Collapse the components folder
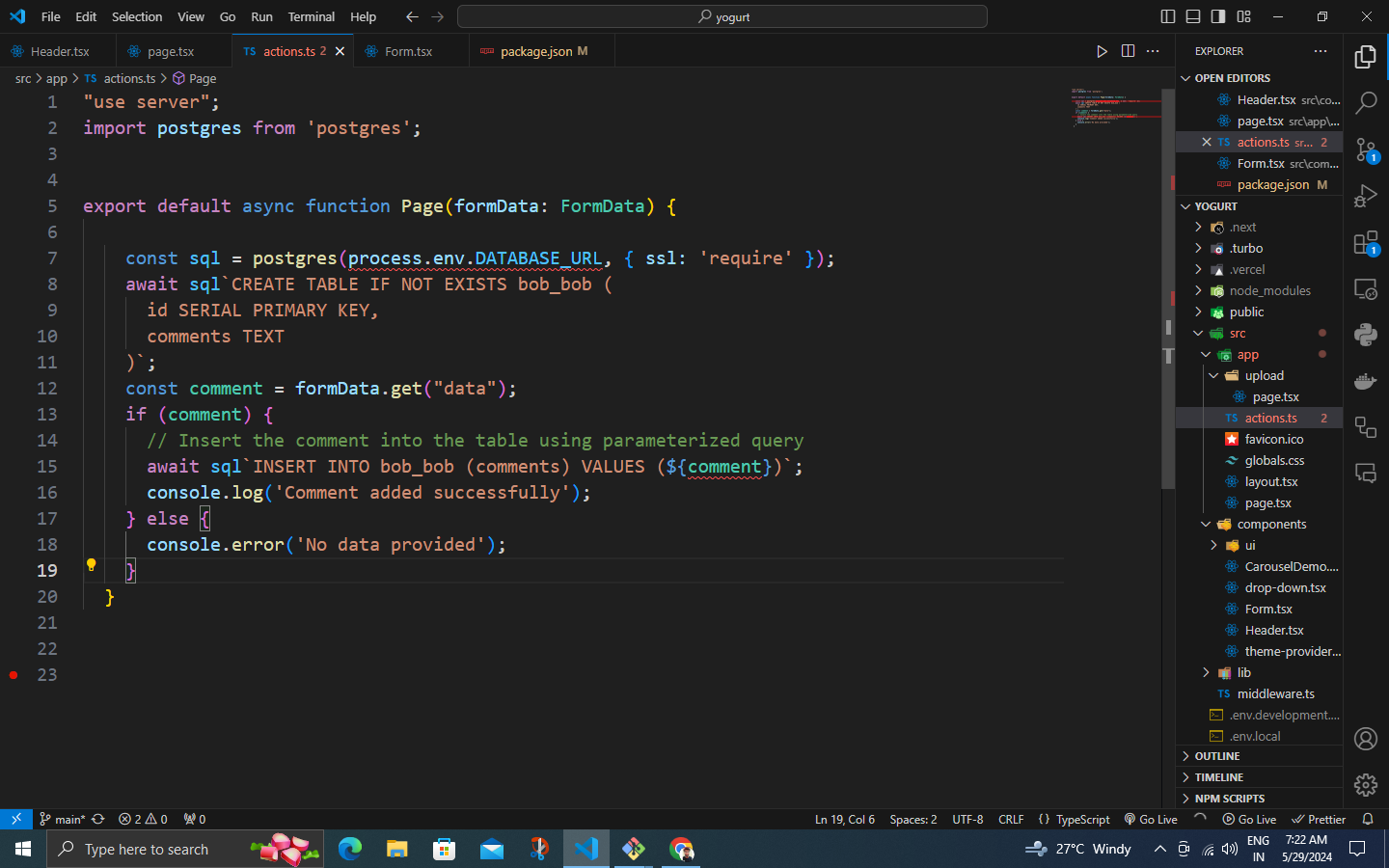 [1271, 524]
